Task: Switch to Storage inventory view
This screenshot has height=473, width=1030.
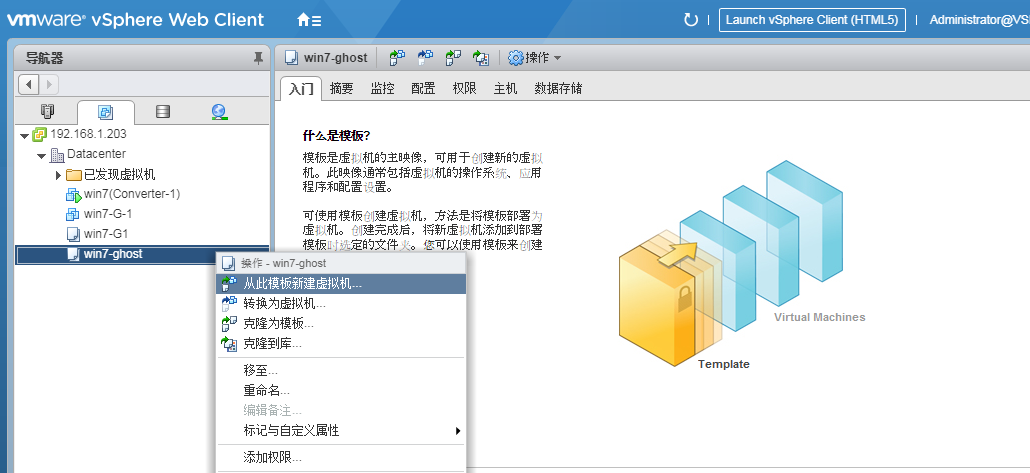Action: coord(163,111)
